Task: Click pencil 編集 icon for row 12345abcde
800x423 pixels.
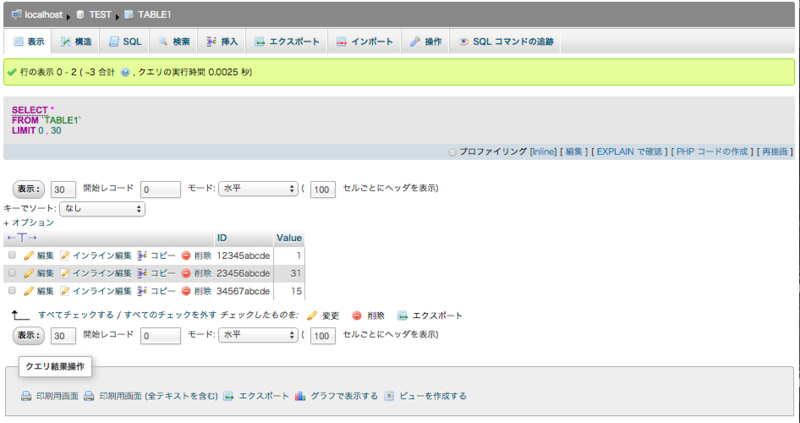Action: [x=29, y=256]
